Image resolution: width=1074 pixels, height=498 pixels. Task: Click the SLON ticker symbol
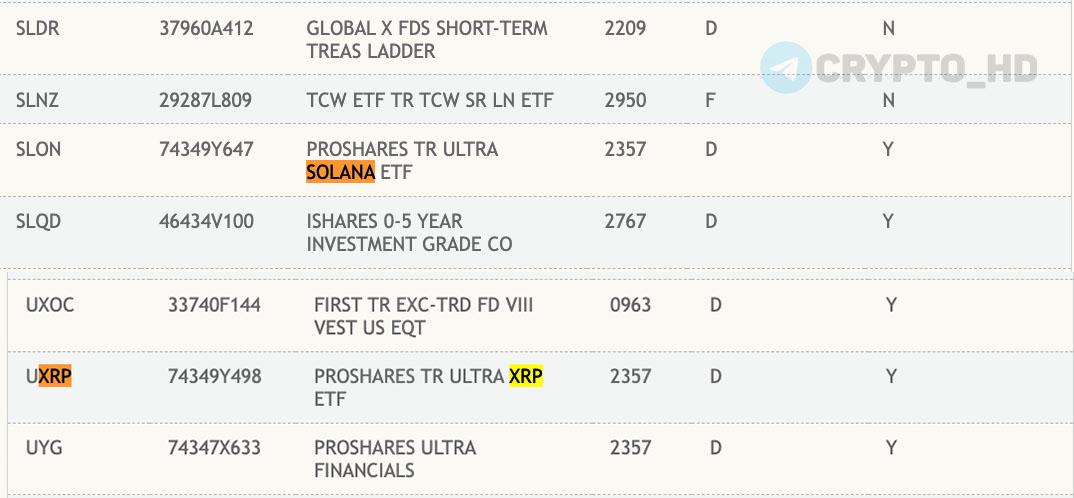click(x=38, y=149)
